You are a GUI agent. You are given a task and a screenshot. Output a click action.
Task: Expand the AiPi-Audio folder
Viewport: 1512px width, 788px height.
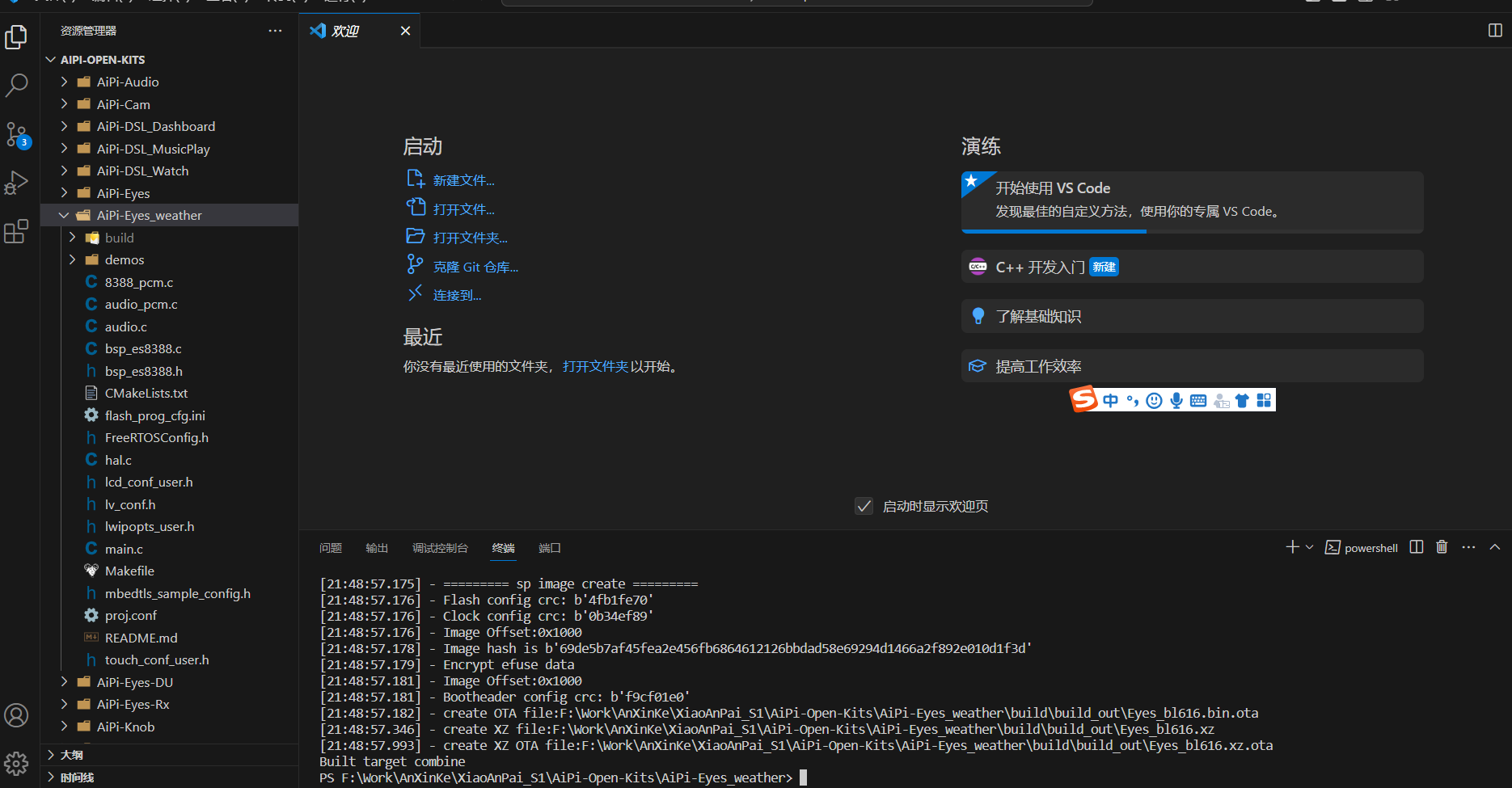pyautogui.click(x=170, y=82)
